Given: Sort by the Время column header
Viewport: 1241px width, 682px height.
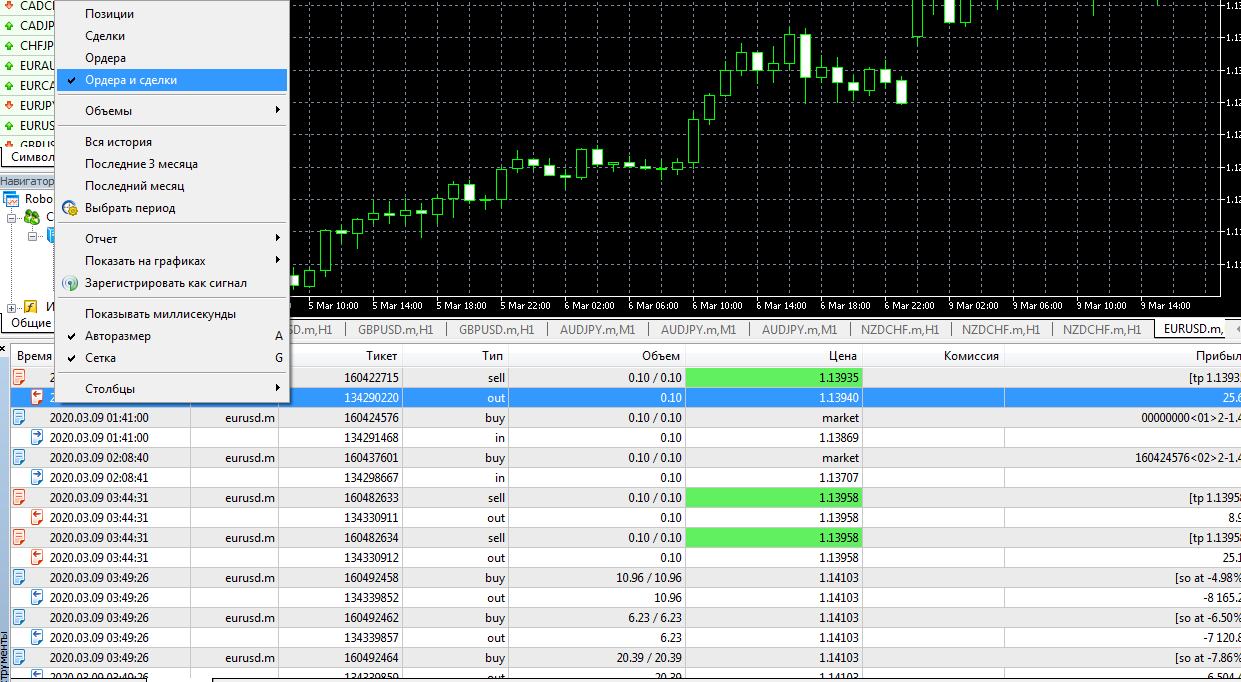Looking at the screenshot, I should click(x=34, y=356).
